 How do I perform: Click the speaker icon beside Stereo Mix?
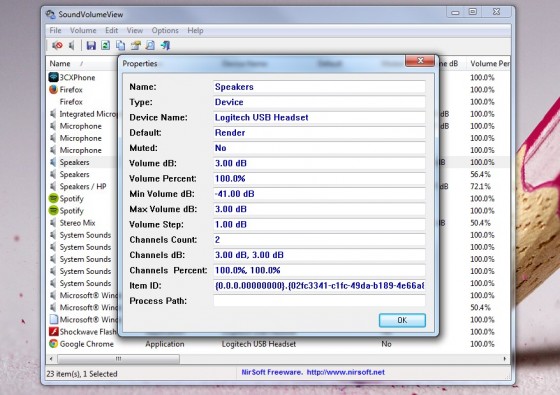pos(53,222)
